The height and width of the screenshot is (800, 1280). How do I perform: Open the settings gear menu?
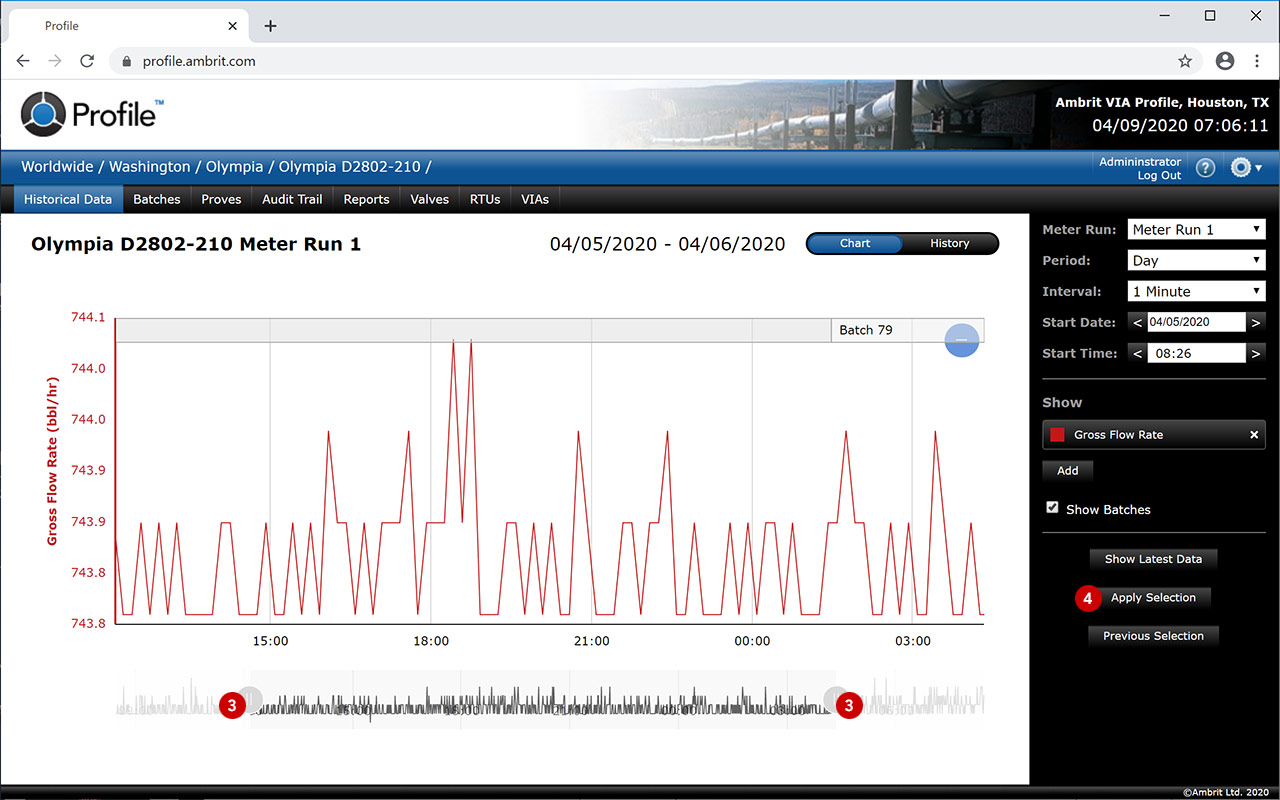pyautogui.click(x=1245, y=168)
